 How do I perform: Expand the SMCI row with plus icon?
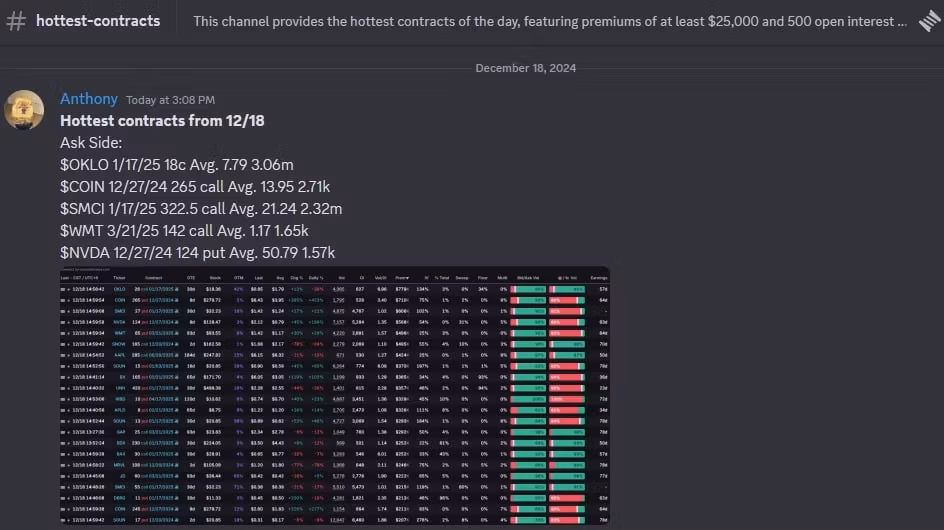[x=68, y=311]
